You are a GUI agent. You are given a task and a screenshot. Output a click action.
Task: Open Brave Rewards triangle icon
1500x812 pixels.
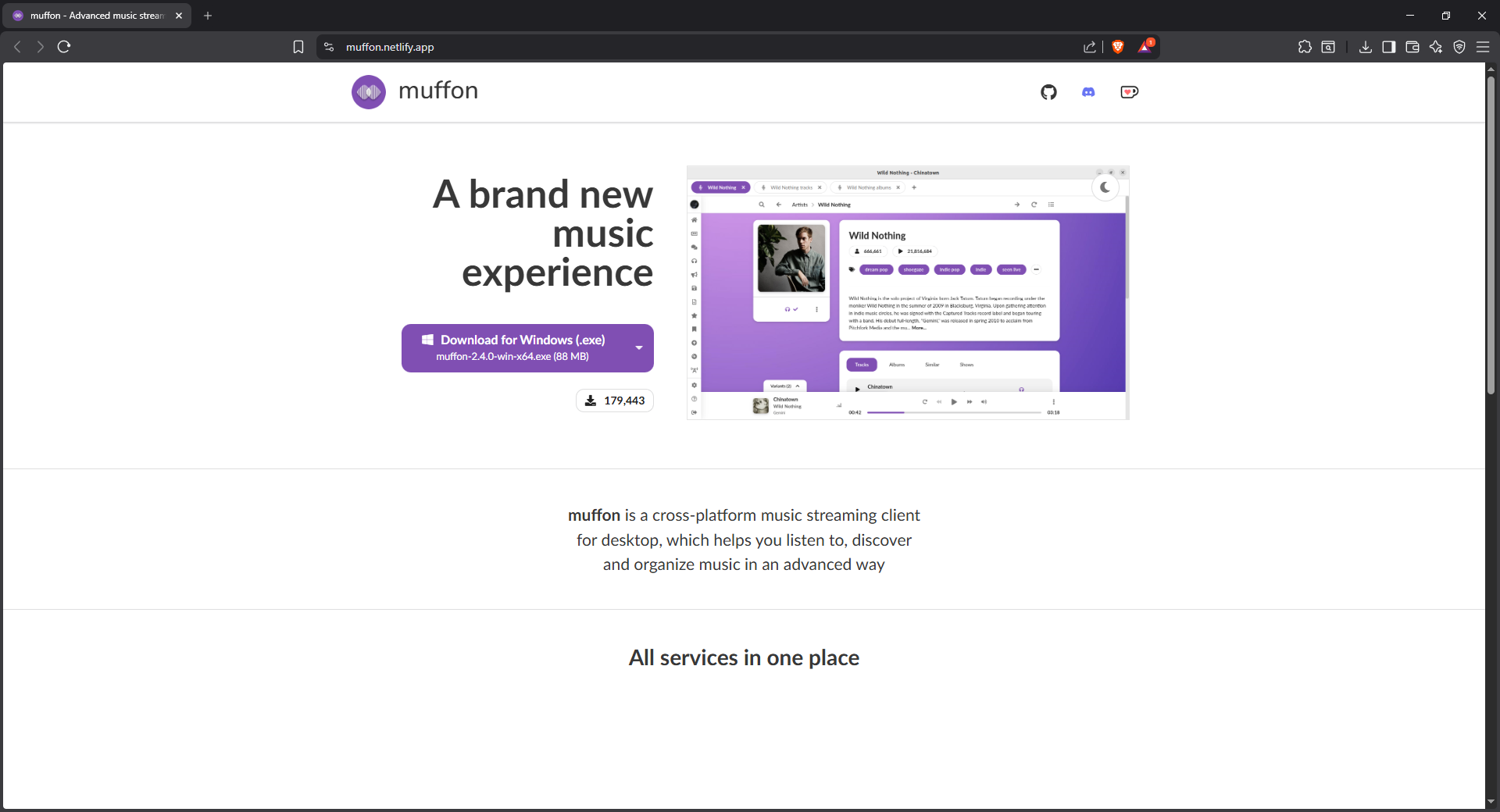coord(1145,47)
